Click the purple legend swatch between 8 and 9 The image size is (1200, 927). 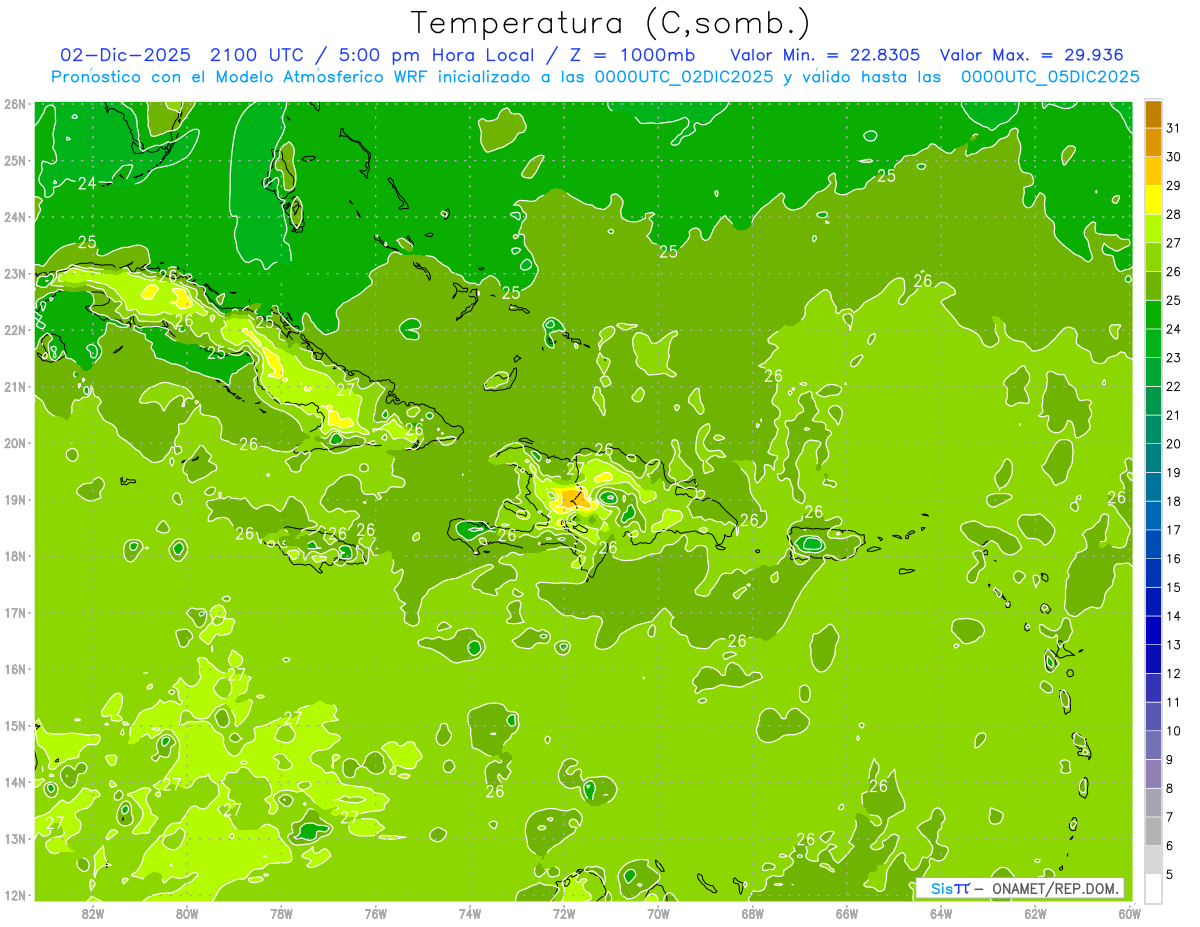(x=1154, y=774)
